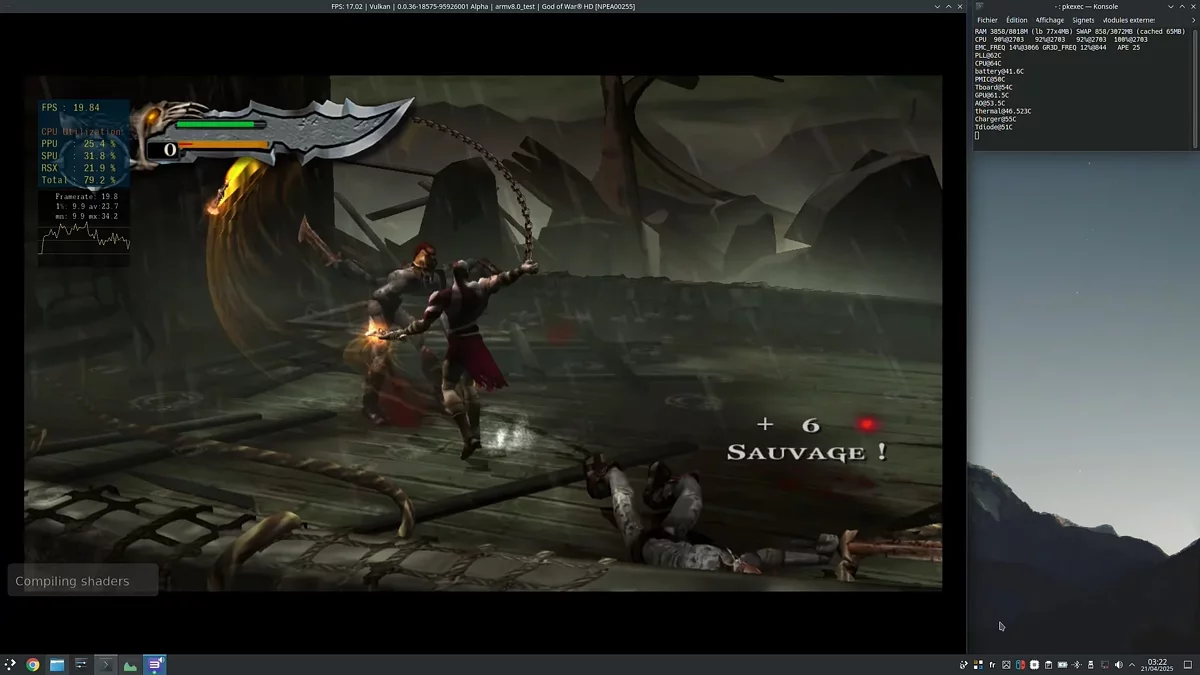Open the Signets menu in Konsole
This screenshot has width=1200, height=675.
(1083, 20)
